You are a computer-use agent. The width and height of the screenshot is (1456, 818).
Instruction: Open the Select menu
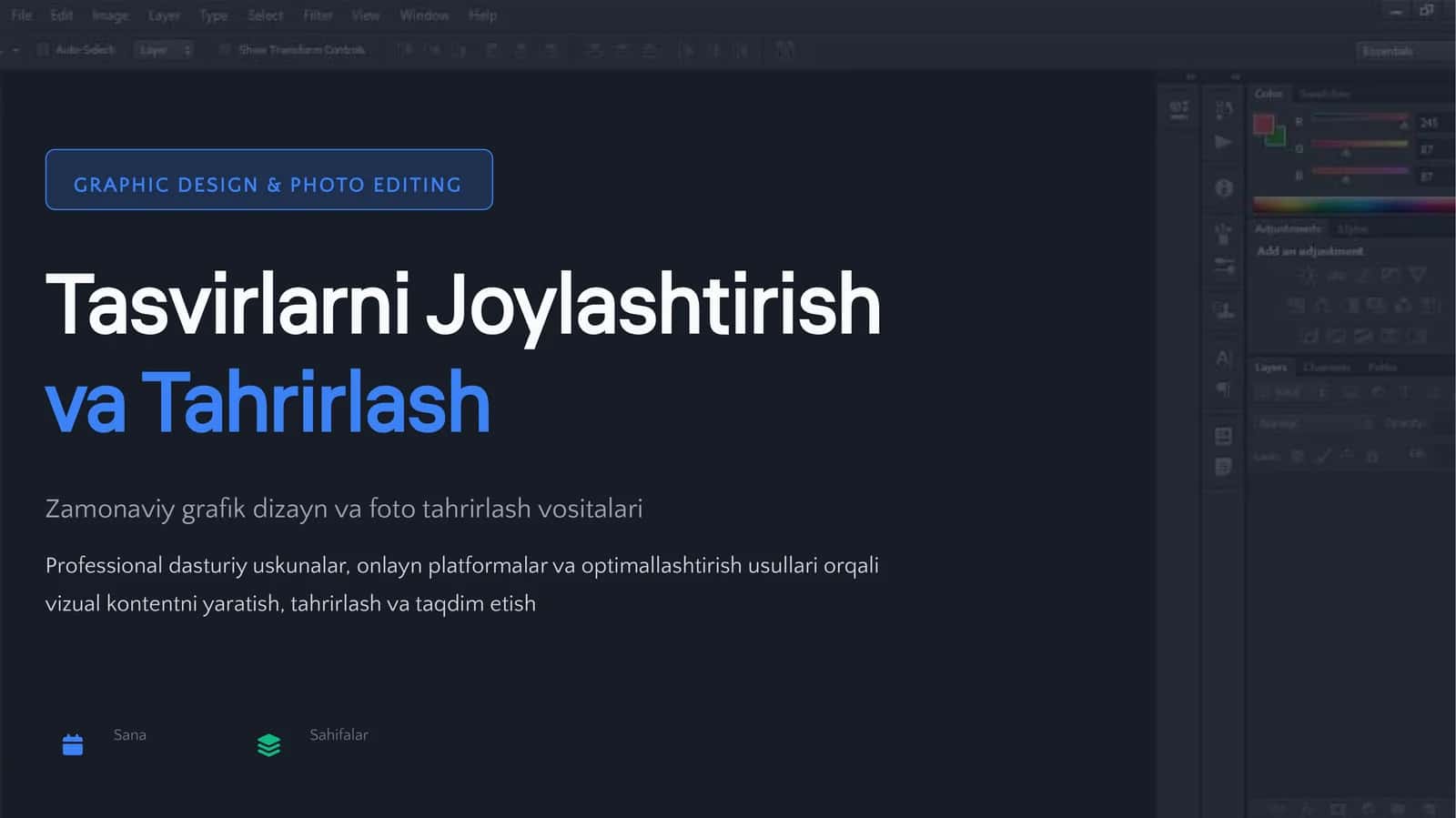pos(265,15)
